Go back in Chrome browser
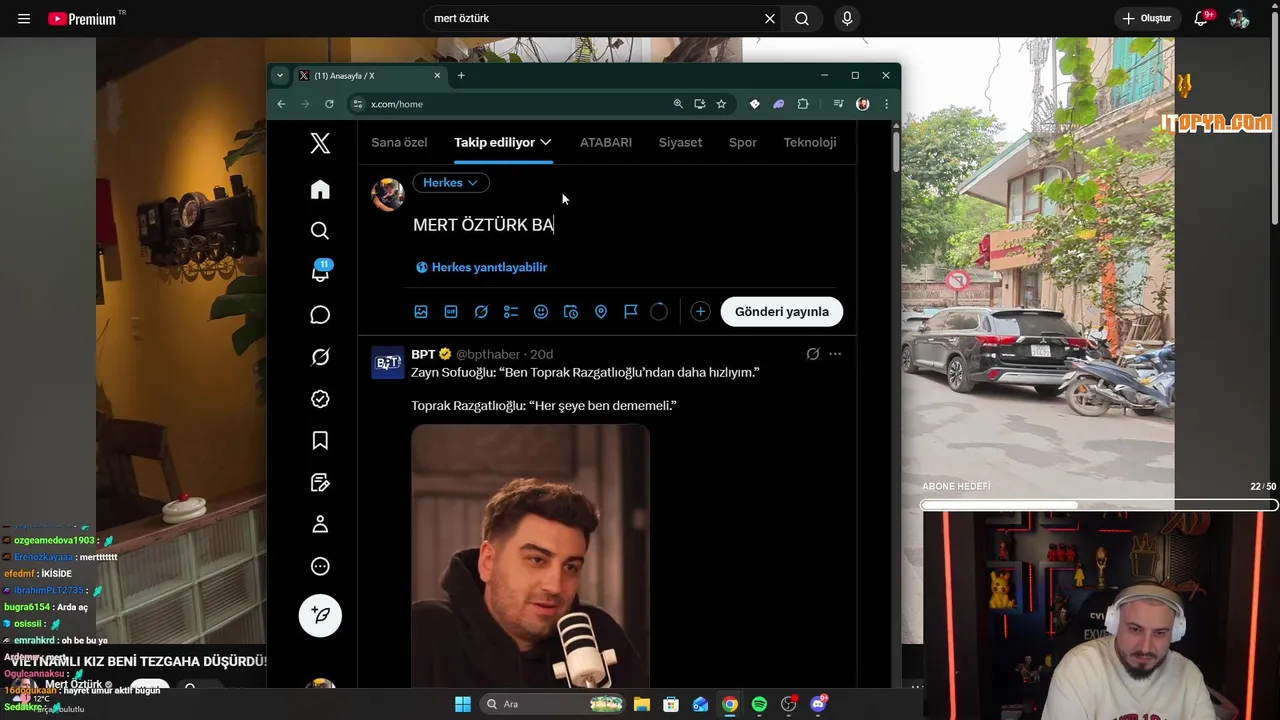Screen dimensions: 1280x720 point(281,104)
